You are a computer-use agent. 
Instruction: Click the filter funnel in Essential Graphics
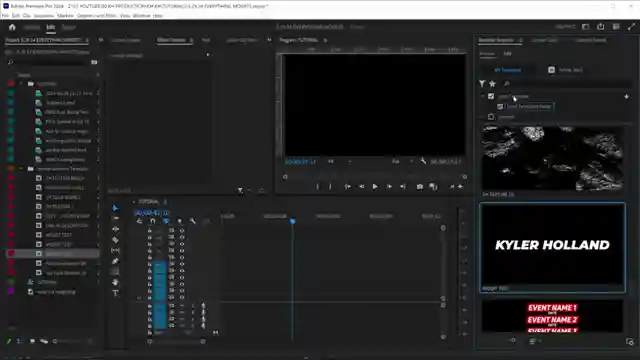point(482,84)
